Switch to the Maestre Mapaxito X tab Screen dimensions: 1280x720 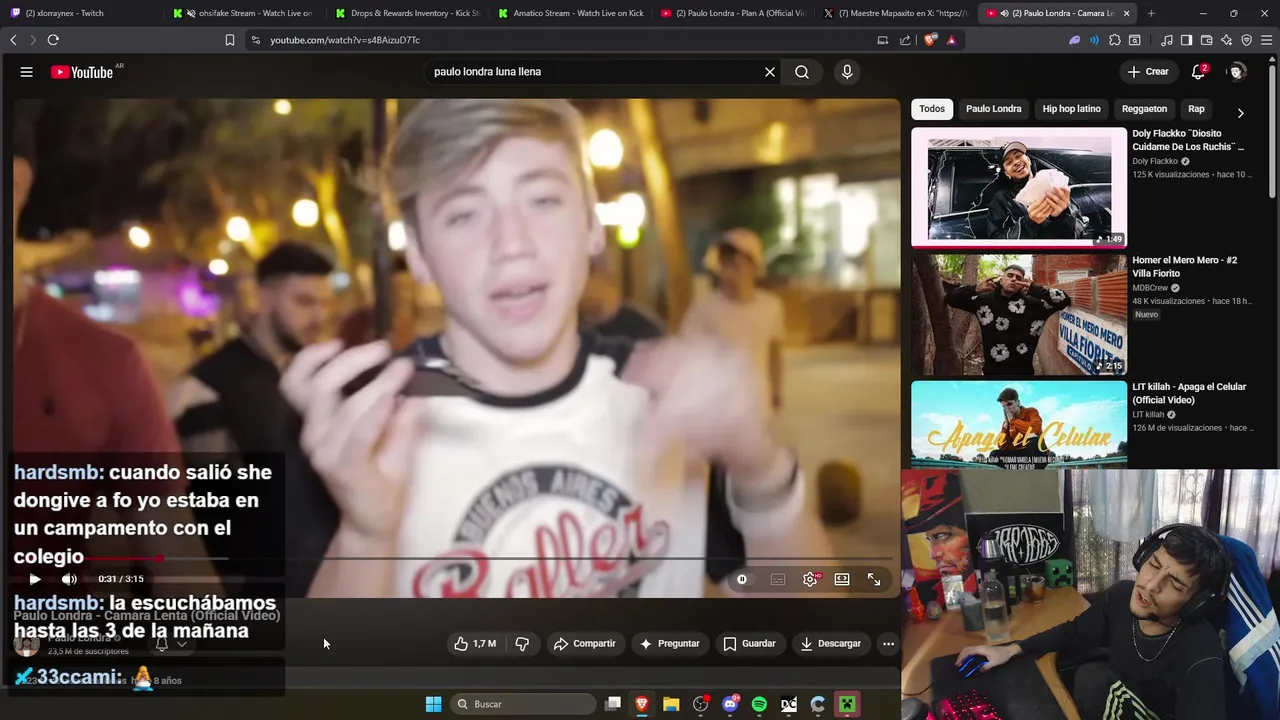896,13
